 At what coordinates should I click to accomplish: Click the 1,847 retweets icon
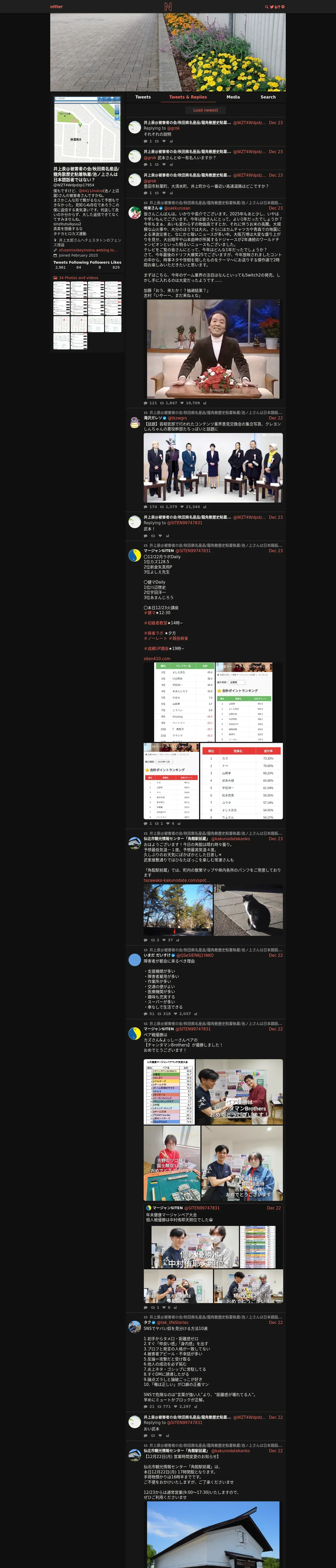[163, 403]
